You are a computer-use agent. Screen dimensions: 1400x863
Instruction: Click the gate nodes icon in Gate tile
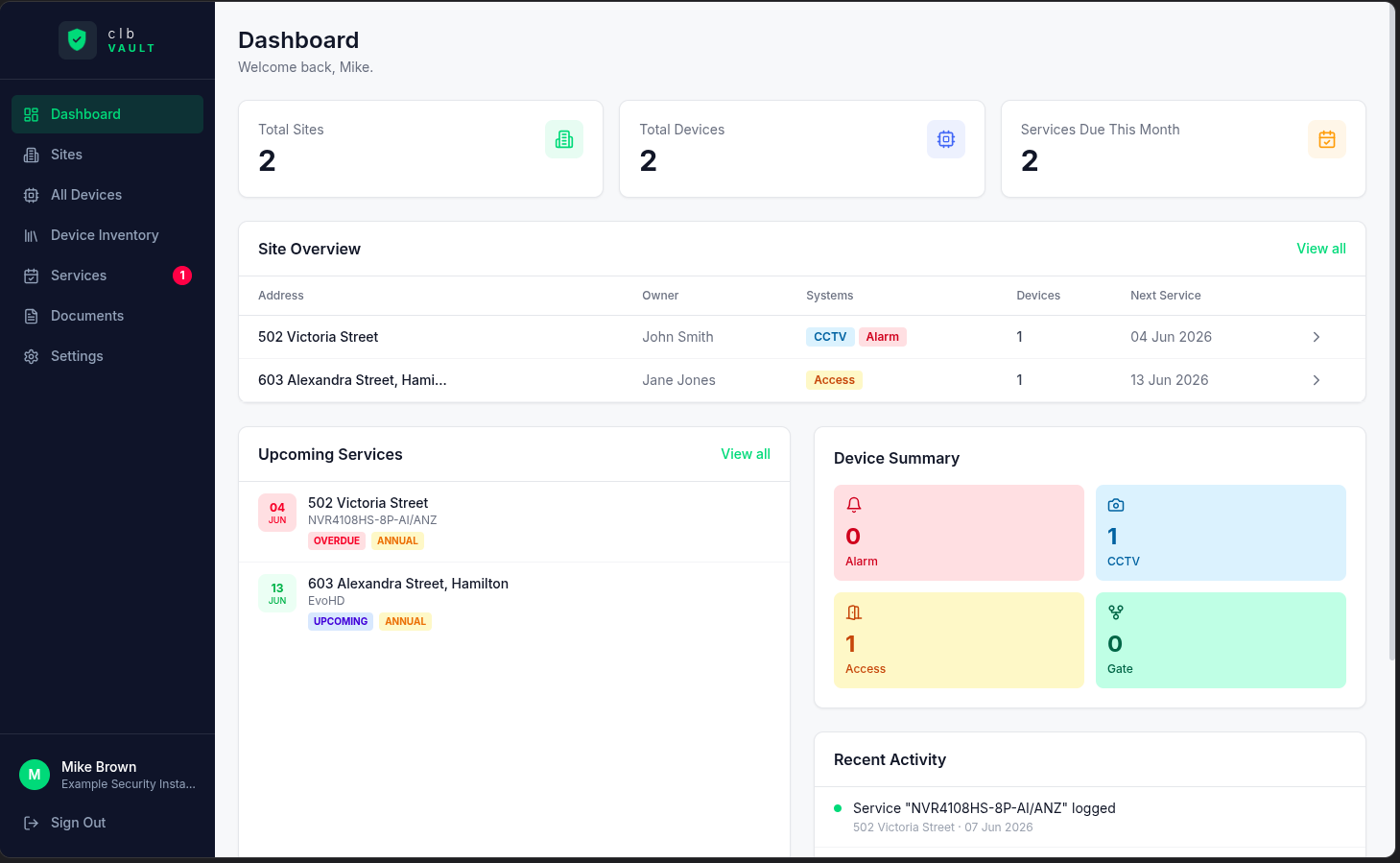[1116, 612]
